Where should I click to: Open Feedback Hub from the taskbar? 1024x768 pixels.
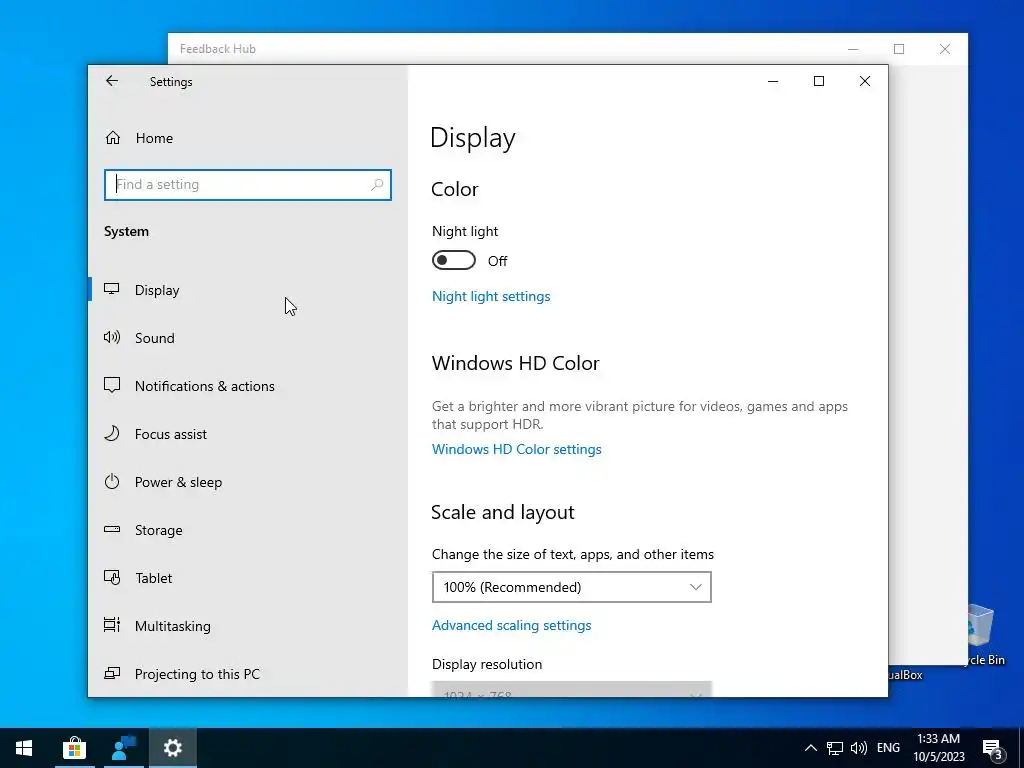pos(123,748)
